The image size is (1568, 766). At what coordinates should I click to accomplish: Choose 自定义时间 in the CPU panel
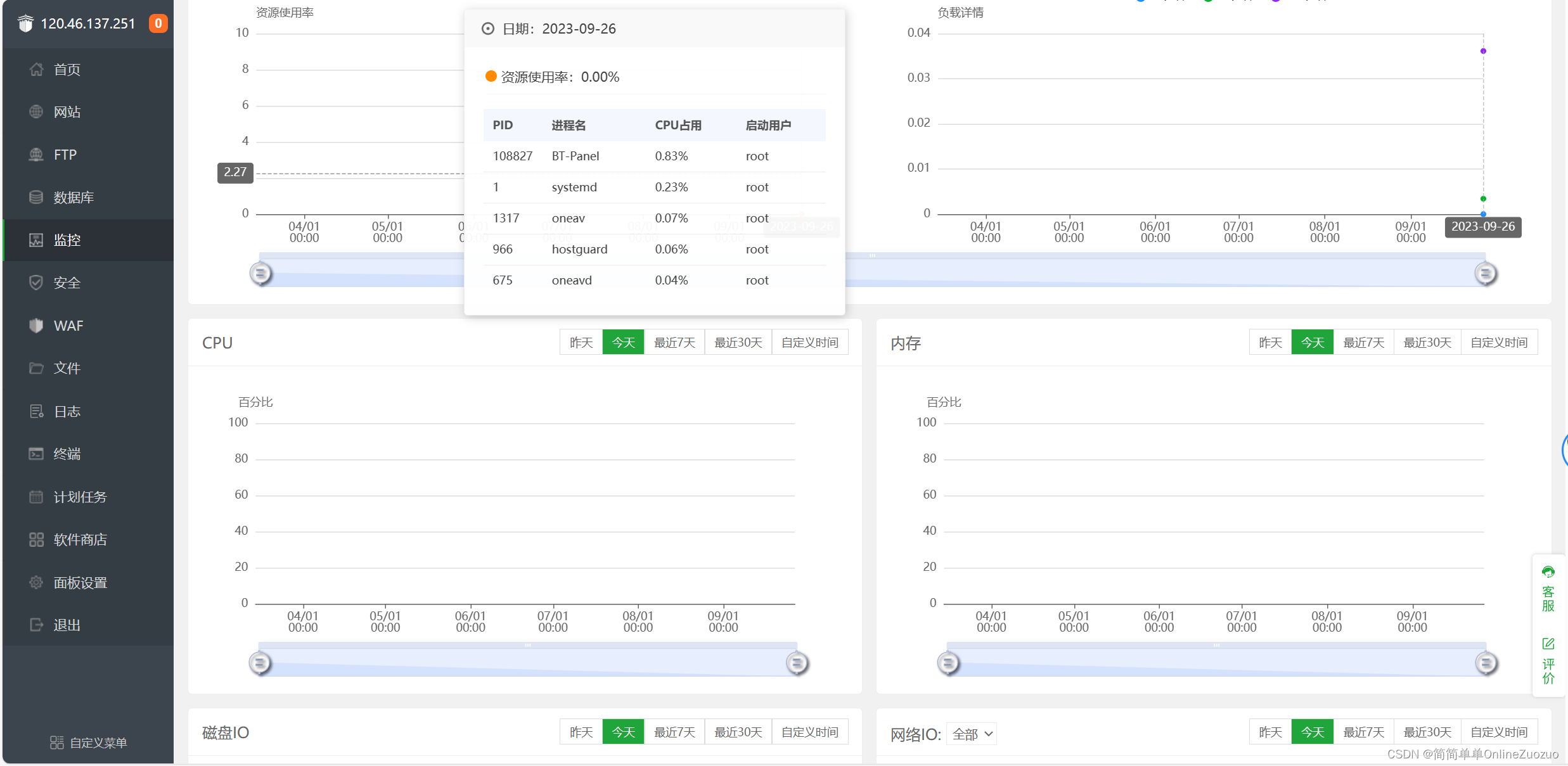coord(810,342)
